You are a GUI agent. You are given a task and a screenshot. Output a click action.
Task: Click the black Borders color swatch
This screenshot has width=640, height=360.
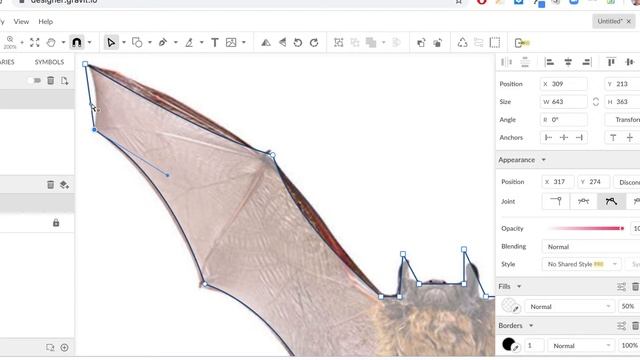coord(509,345)
